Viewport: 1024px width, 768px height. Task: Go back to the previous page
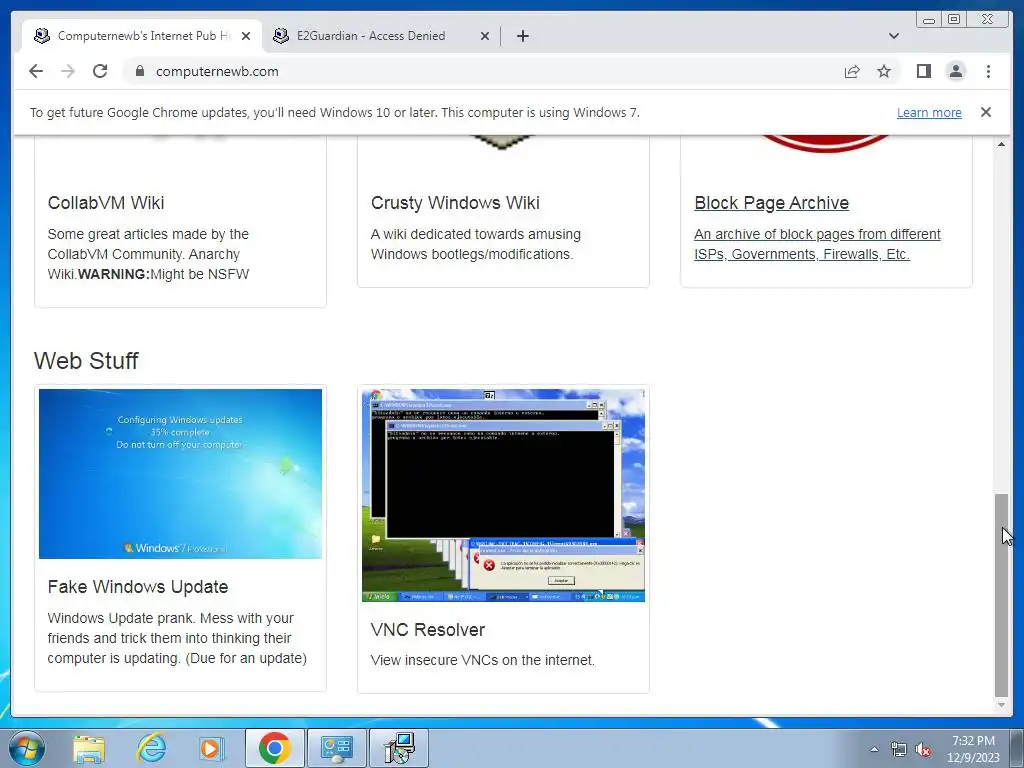[36, 71]
